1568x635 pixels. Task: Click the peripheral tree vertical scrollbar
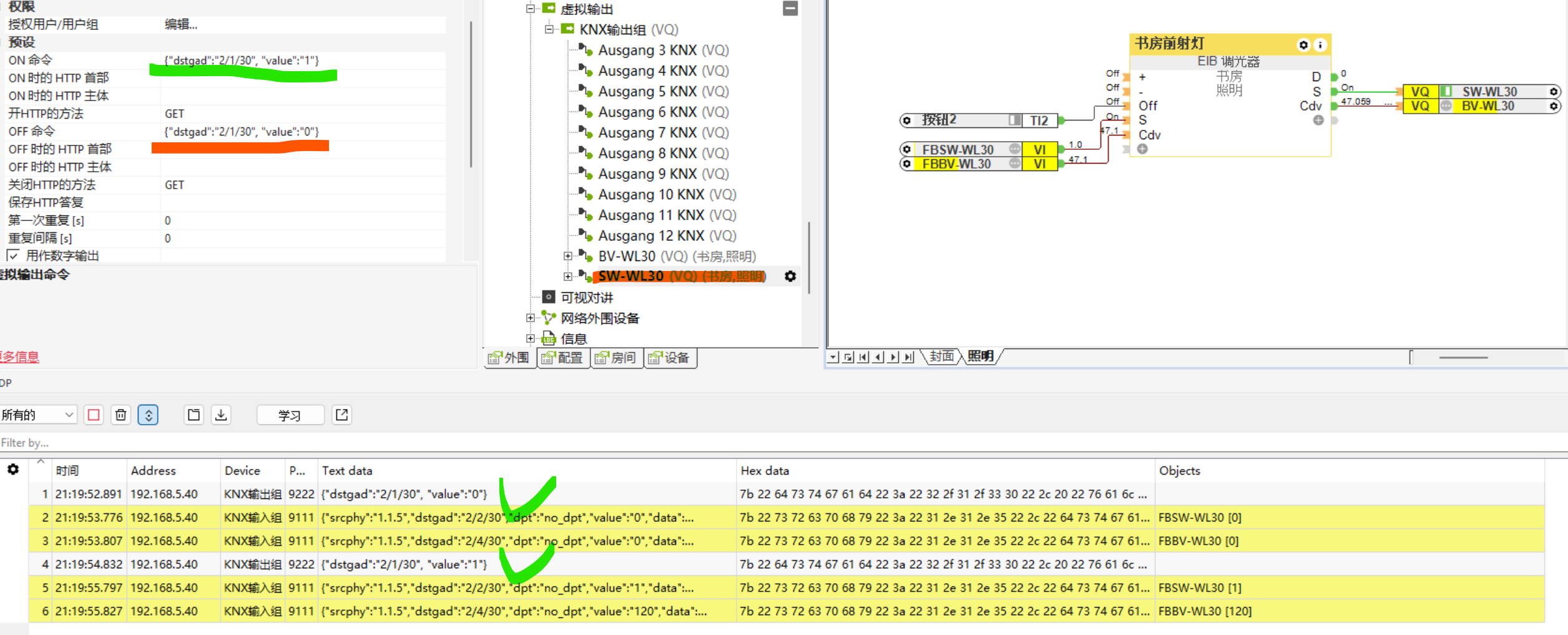810,257
